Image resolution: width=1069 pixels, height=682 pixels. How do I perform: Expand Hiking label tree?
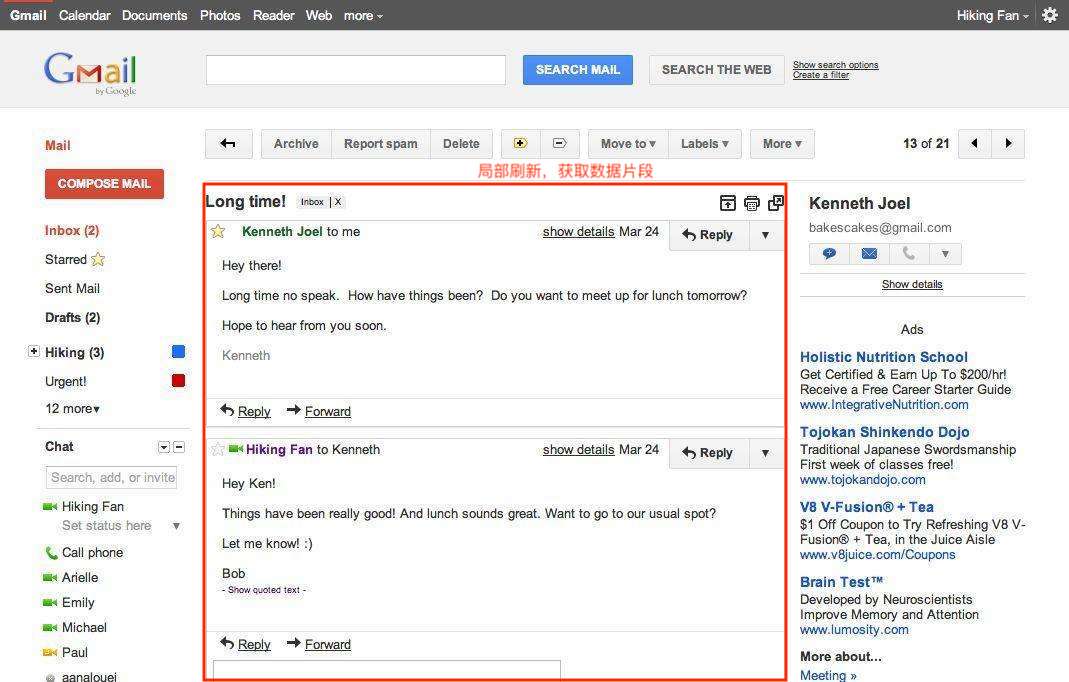tap(33, 351)
